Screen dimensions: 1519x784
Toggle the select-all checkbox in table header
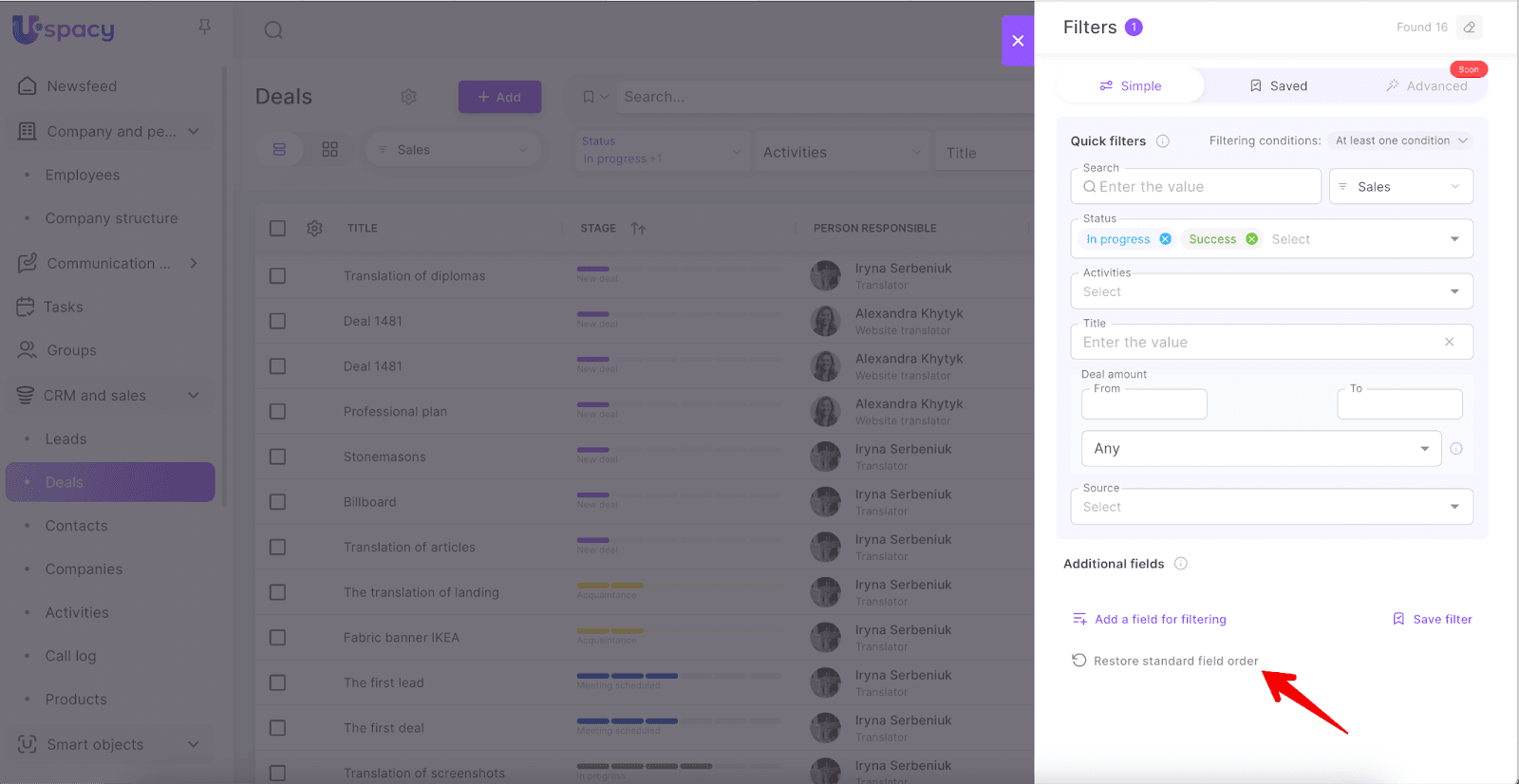277,229
